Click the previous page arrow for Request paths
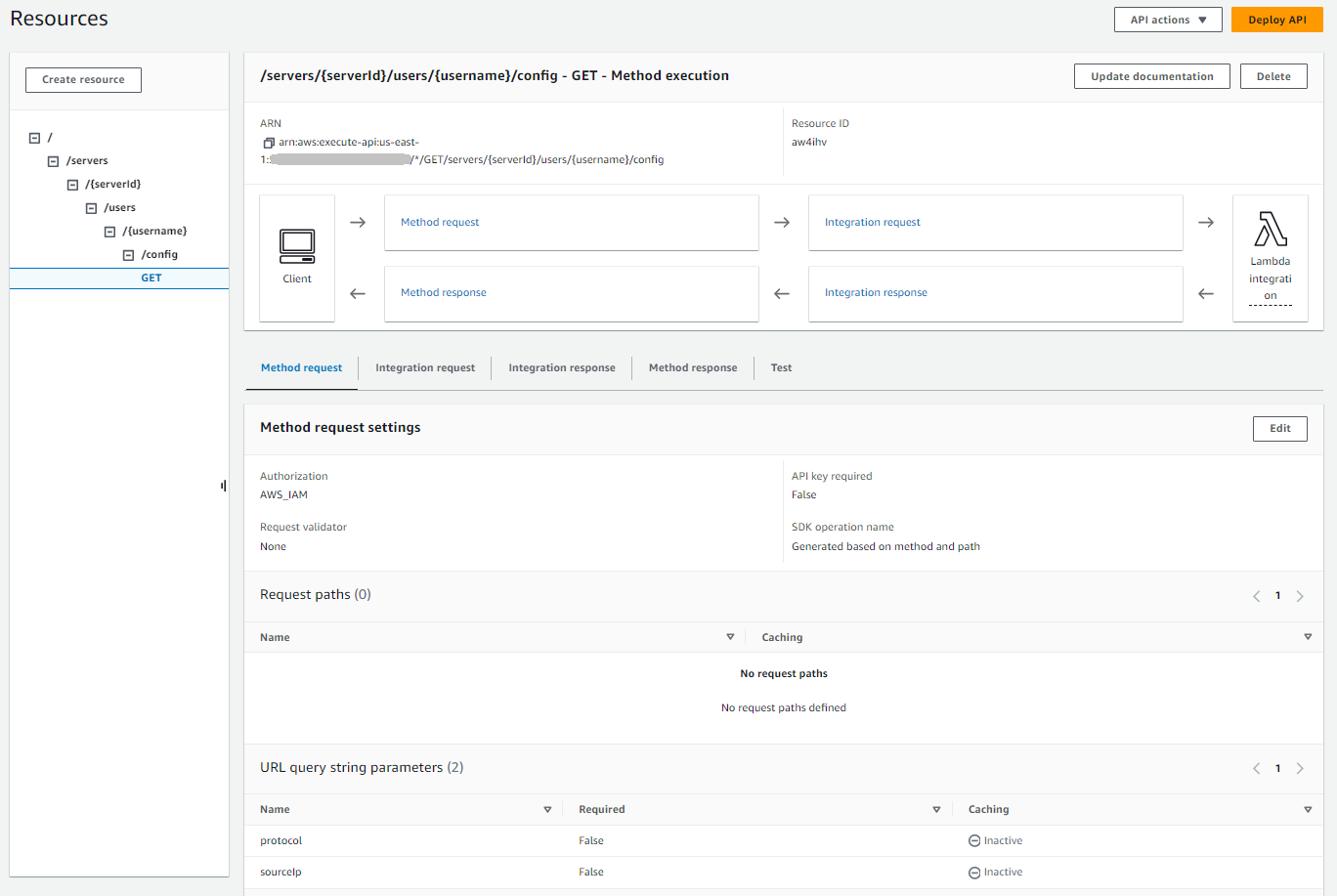 click(1256, 595)
